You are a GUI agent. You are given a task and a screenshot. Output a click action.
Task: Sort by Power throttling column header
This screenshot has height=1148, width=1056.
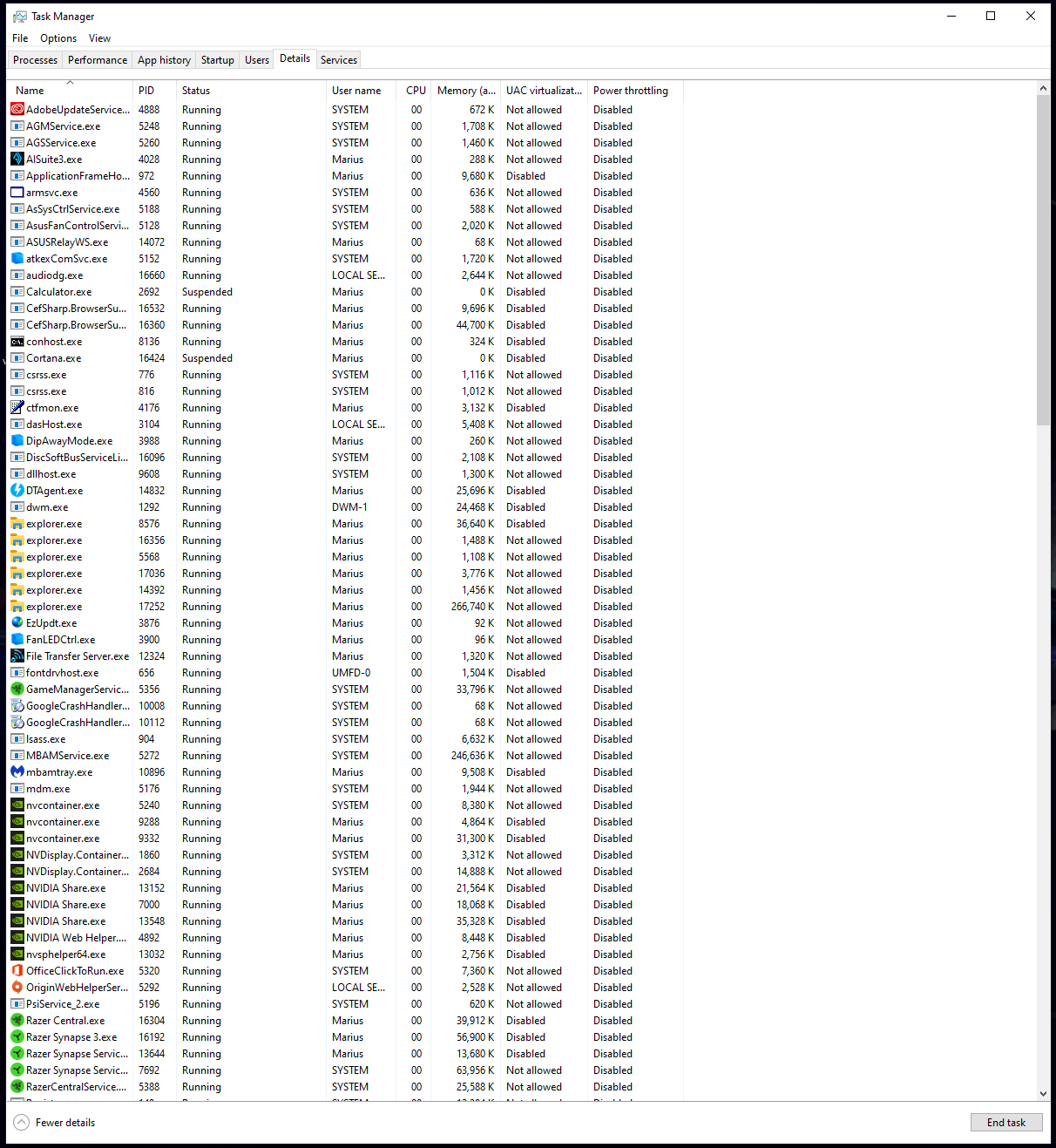635,91
